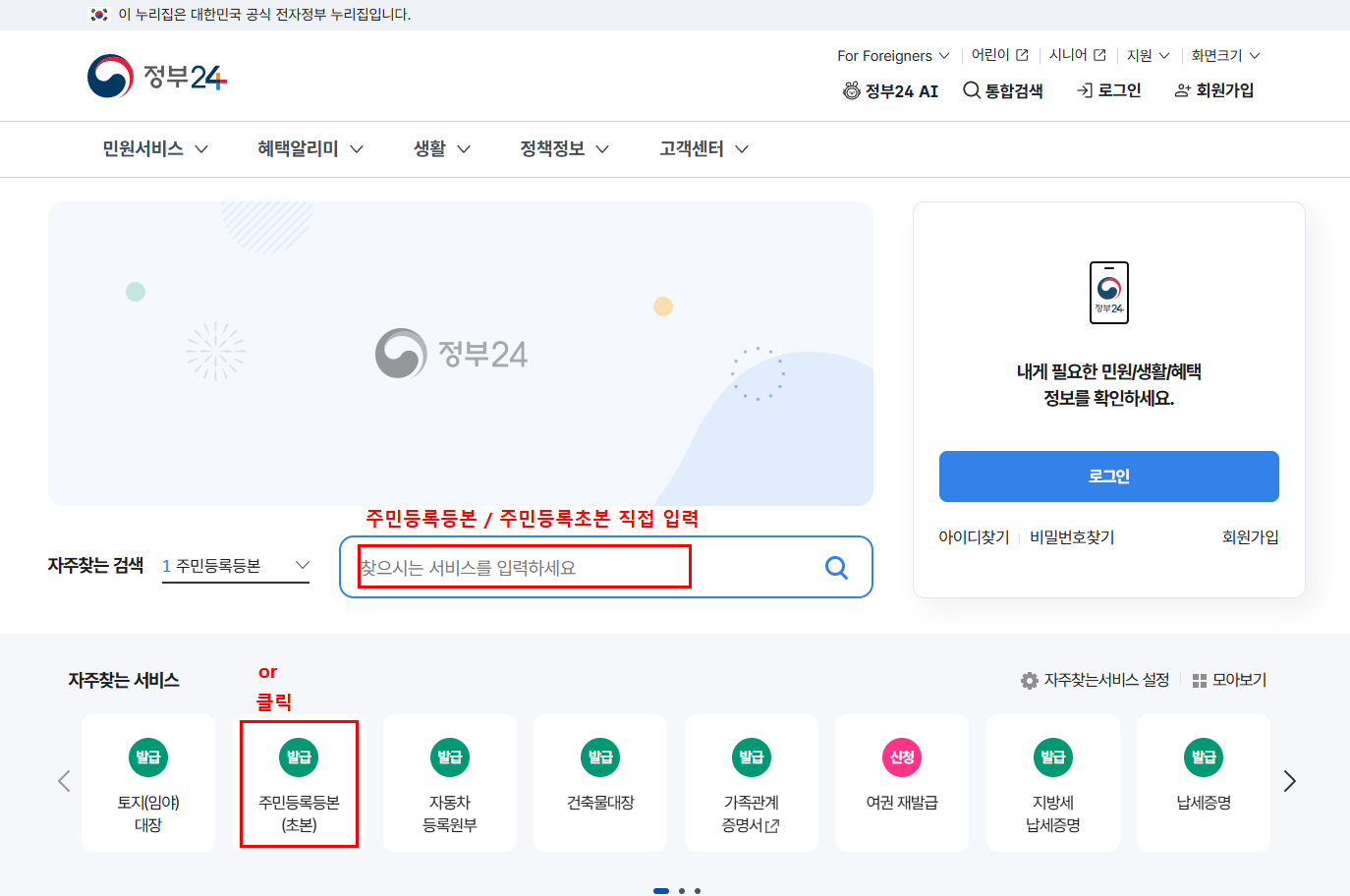1350x896 pixels.
Task: Select the second carousel page indicator
Action: [x=682, y=891]
